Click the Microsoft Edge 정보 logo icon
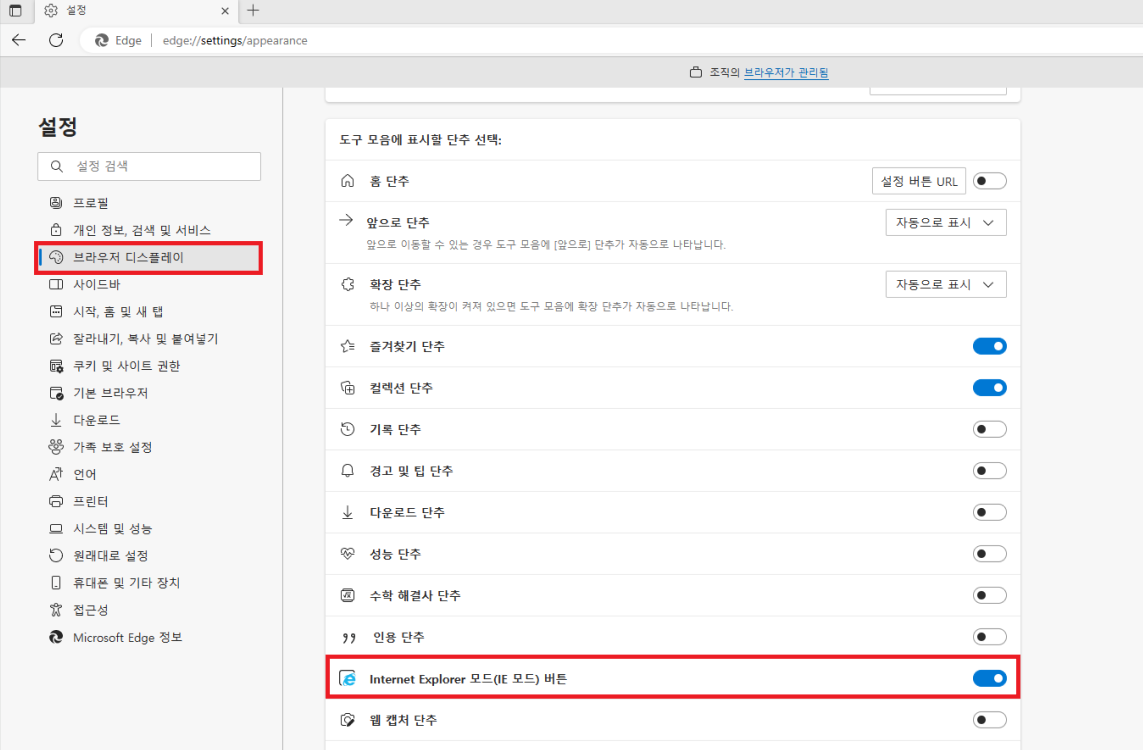The width and height of the screenshot is (1143, 750). 56,637
